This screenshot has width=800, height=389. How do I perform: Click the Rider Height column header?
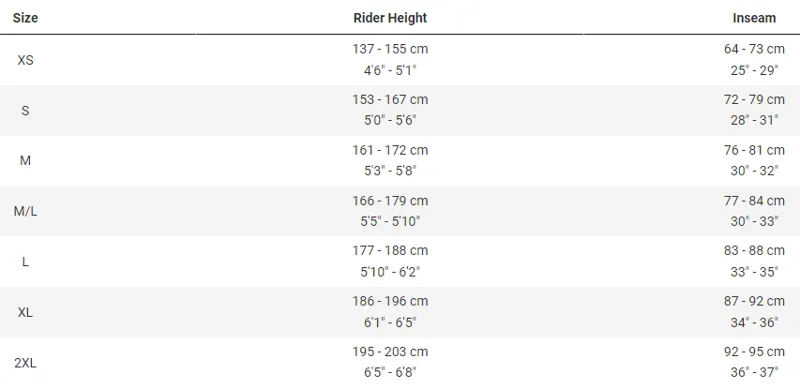pyautogui.click(x=390, y=18)
